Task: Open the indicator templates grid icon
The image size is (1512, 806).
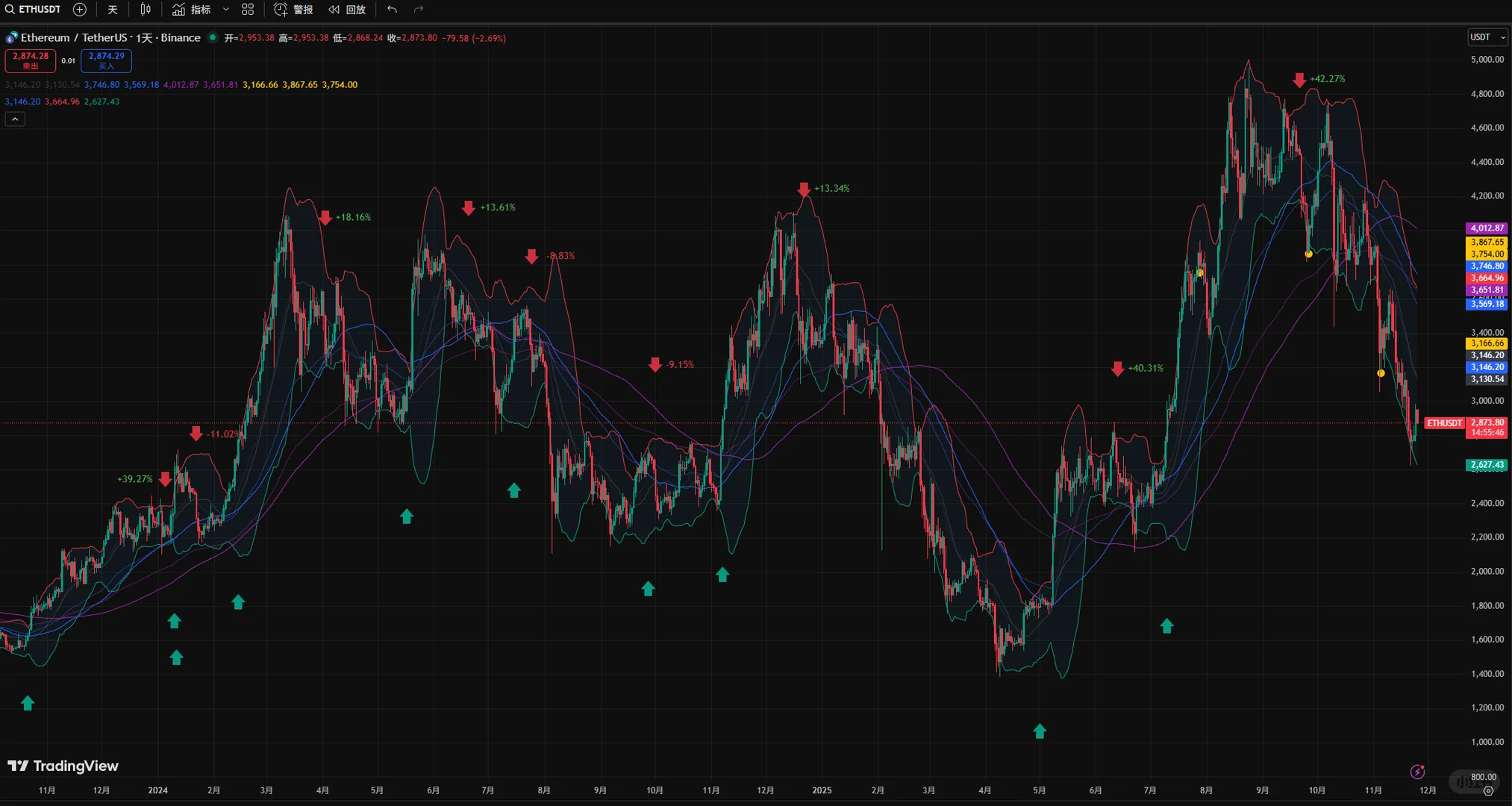Action: [248, 10]
